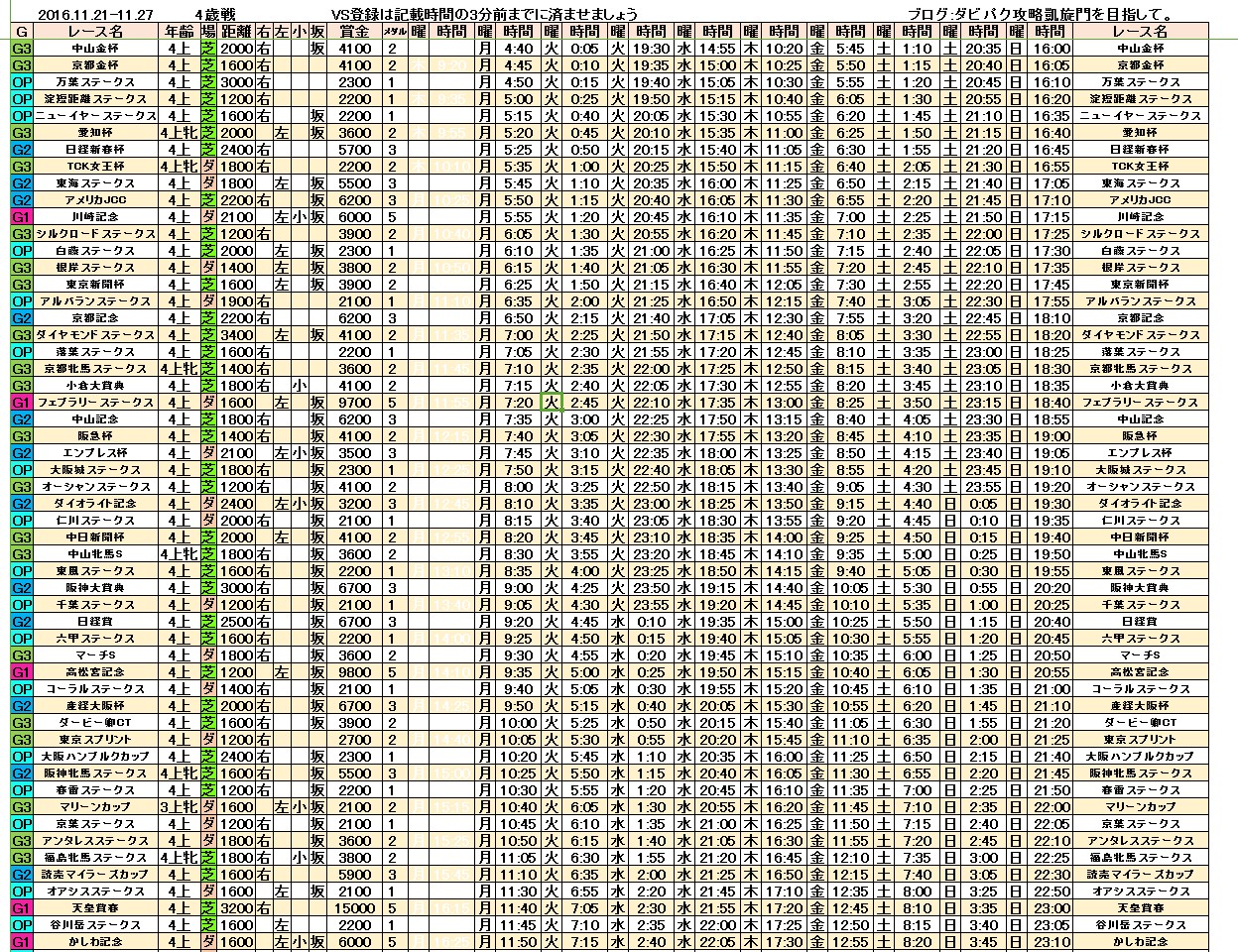Click the 年齢 column header
Viewport: 1238px width, 952px height.
click(x=180, y=31)
